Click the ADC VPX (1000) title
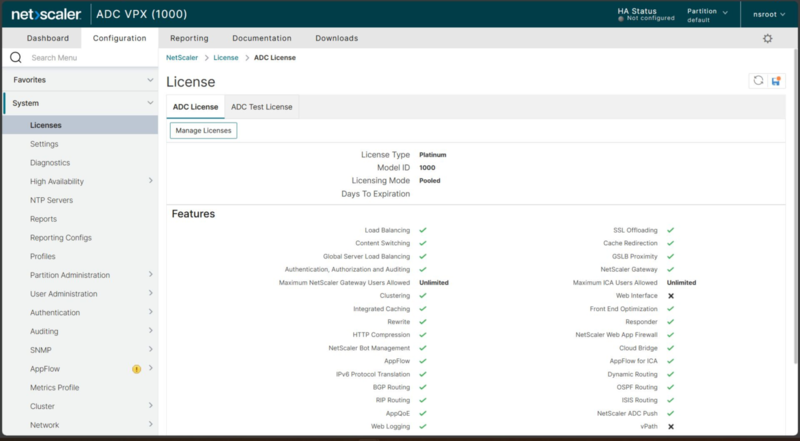 [x=141, y=14]
